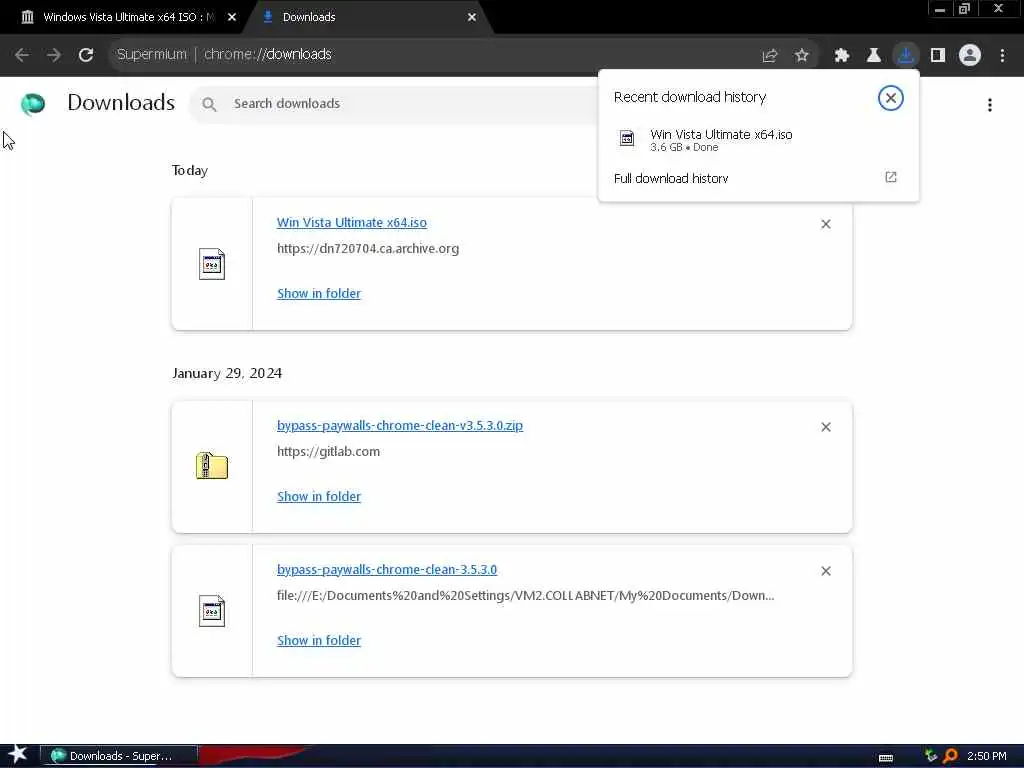The height and width of the screenshot is (768, 1024).
Task: Show bypass-paywalls-chrome-clean-3.5.3.0 in folder
Action: pyautogui.click(x=319, y=641)
